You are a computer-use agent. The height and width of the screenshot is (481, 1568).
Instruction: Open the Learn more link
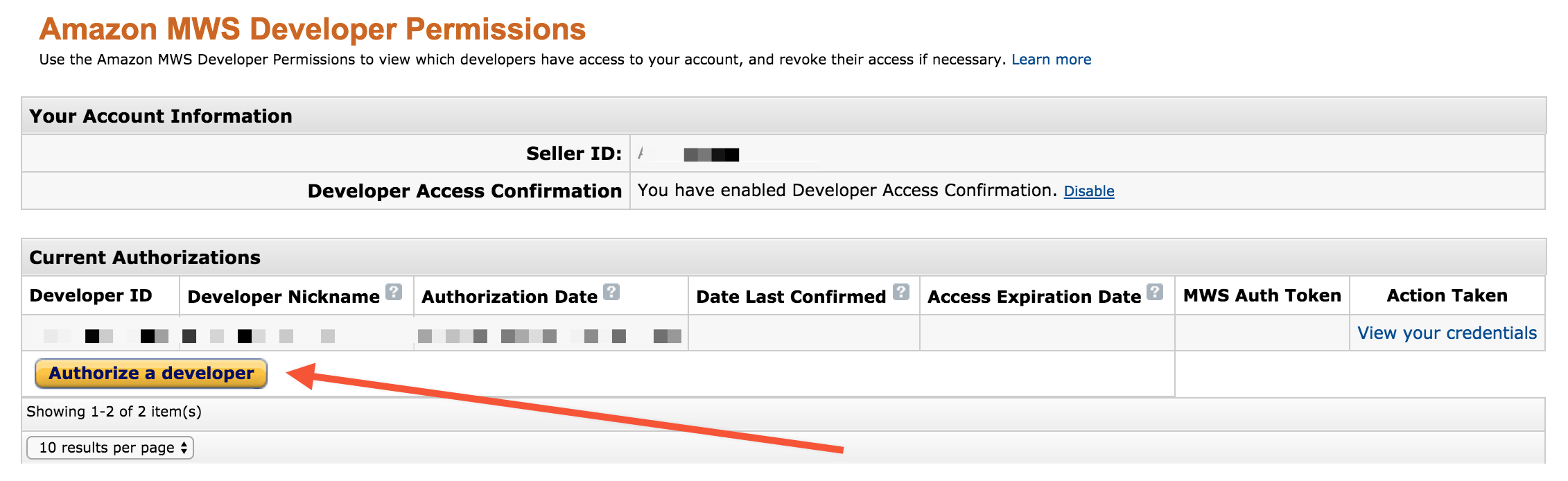pos(1051,60)
